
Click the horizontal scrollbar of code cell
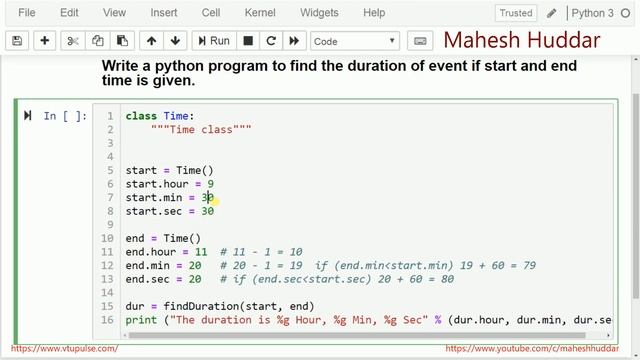coord(357,336)
